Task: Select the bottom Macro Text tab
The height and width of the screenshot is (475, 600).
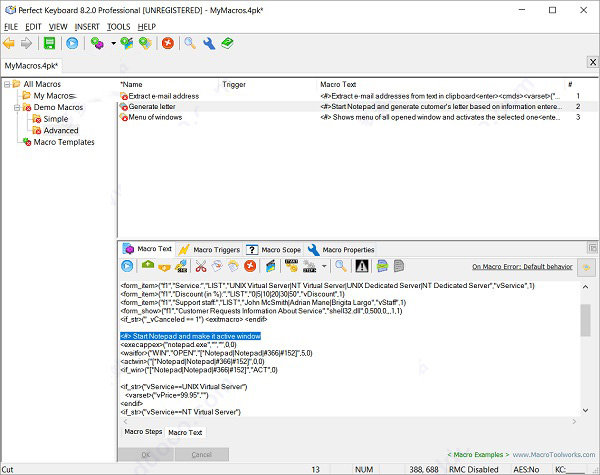Action: pyautogui.click(x=185, y=432)
